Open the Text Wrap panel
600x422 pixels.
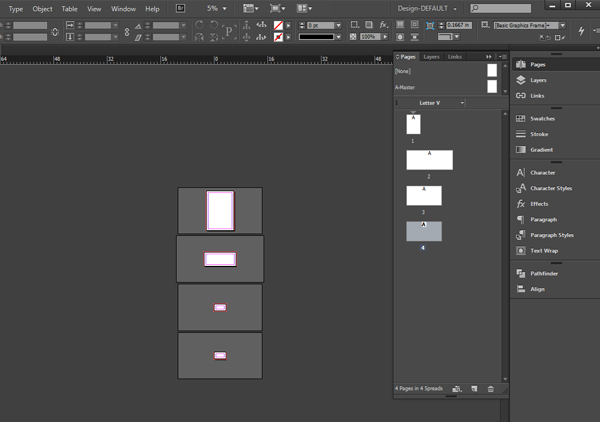(x=537, y=251)
